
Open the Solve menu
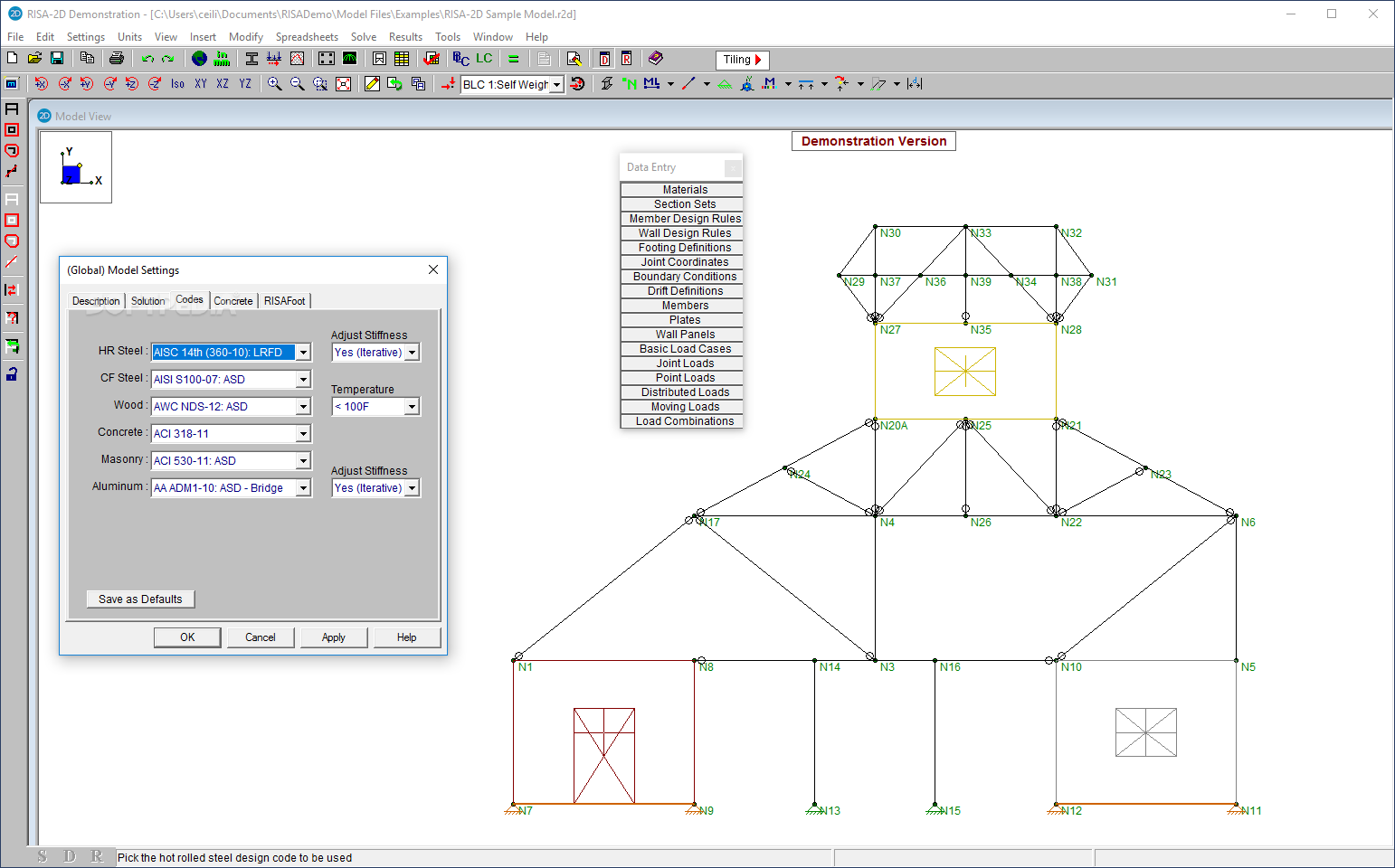364,37
